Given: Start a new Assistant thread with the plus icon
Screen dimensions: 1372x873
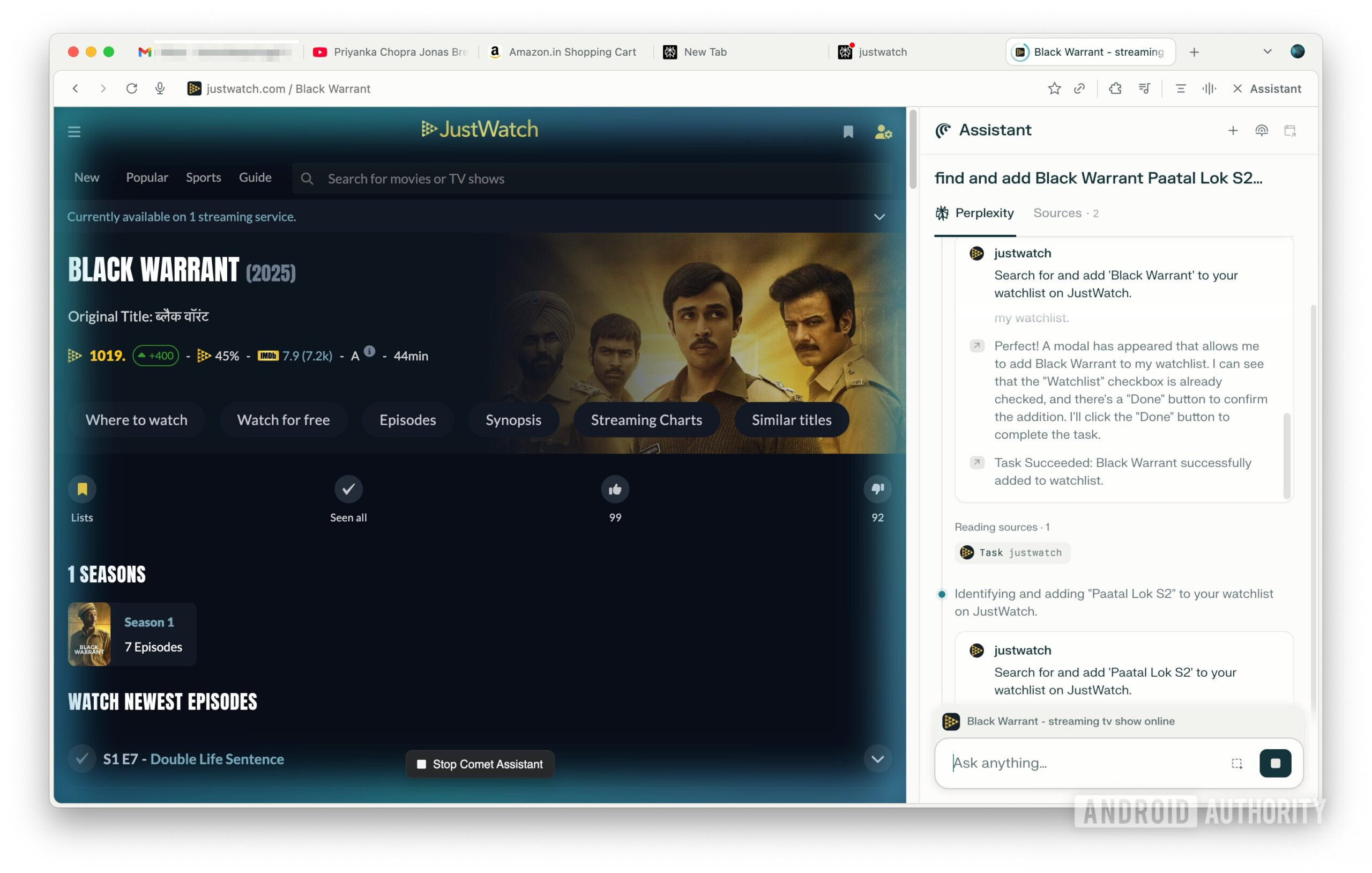Looking at the screenshot, I should [1233, 131].
